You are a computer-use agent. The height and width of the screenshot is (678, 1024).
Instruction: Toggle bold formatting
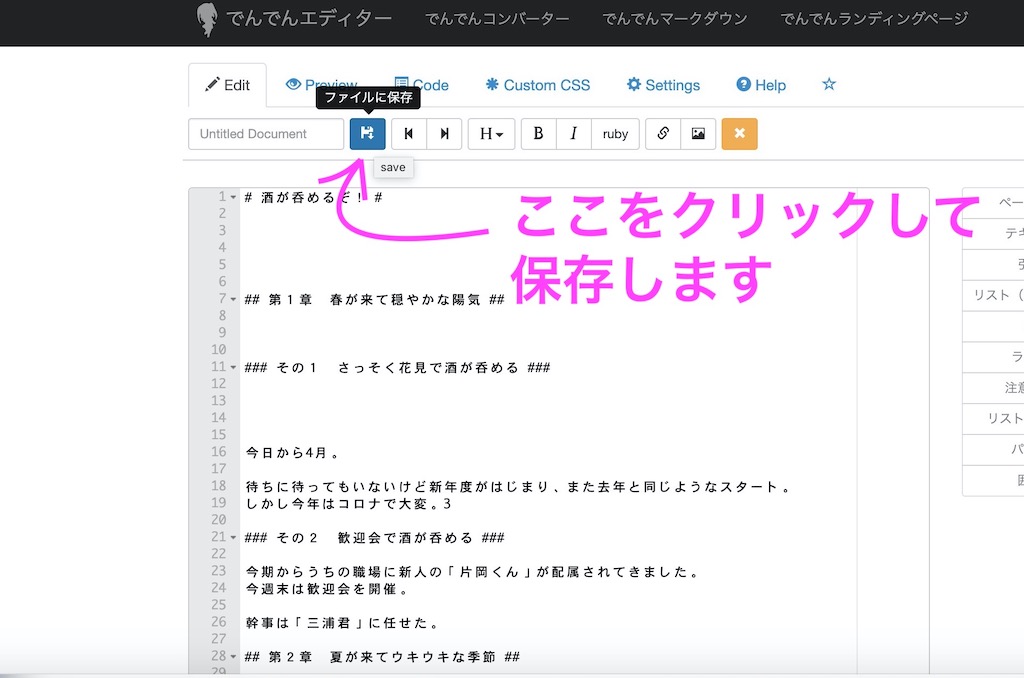[538, 134]
